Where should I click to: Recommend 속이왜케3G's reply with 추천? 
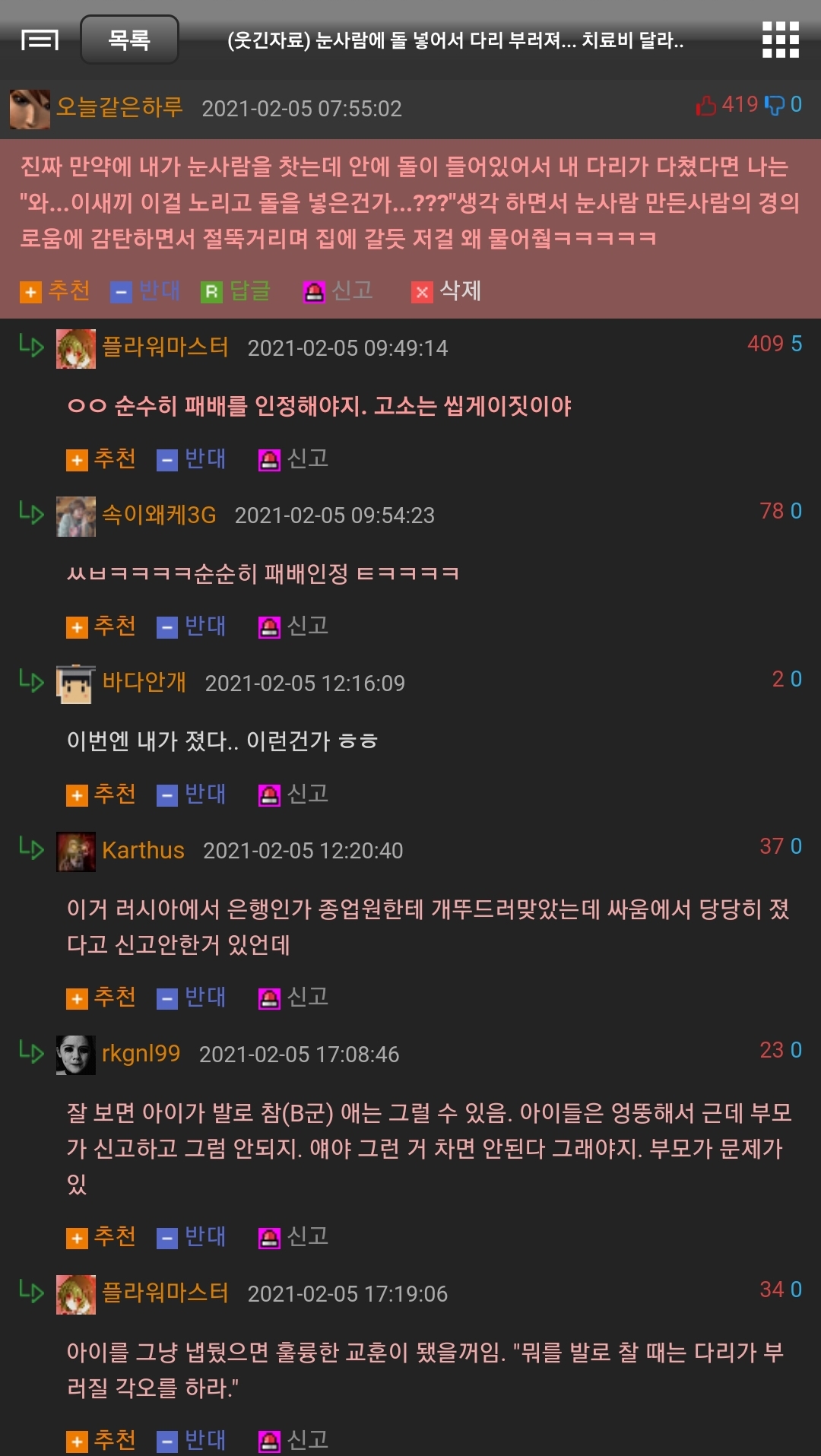click(x=101, y=626)
